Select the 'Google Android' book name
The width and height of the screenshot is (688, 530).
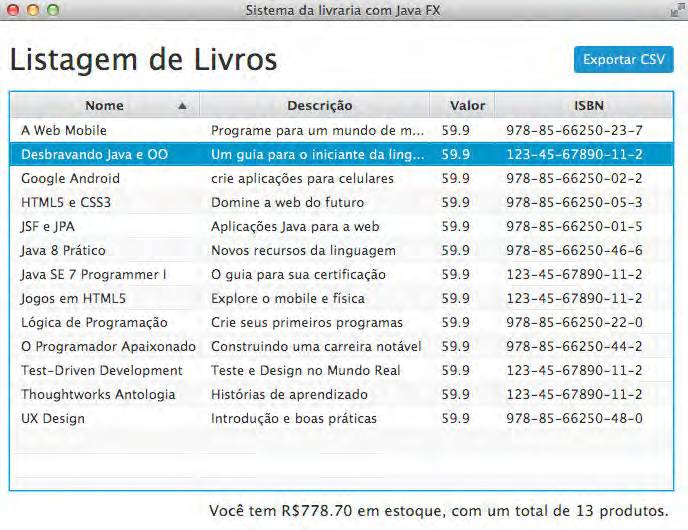70,178
